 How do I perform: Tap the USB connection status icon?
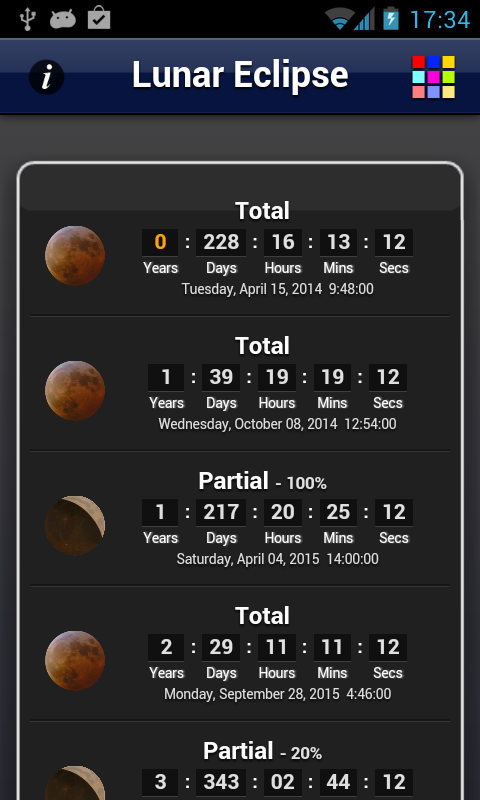click(x=27, y=19)
